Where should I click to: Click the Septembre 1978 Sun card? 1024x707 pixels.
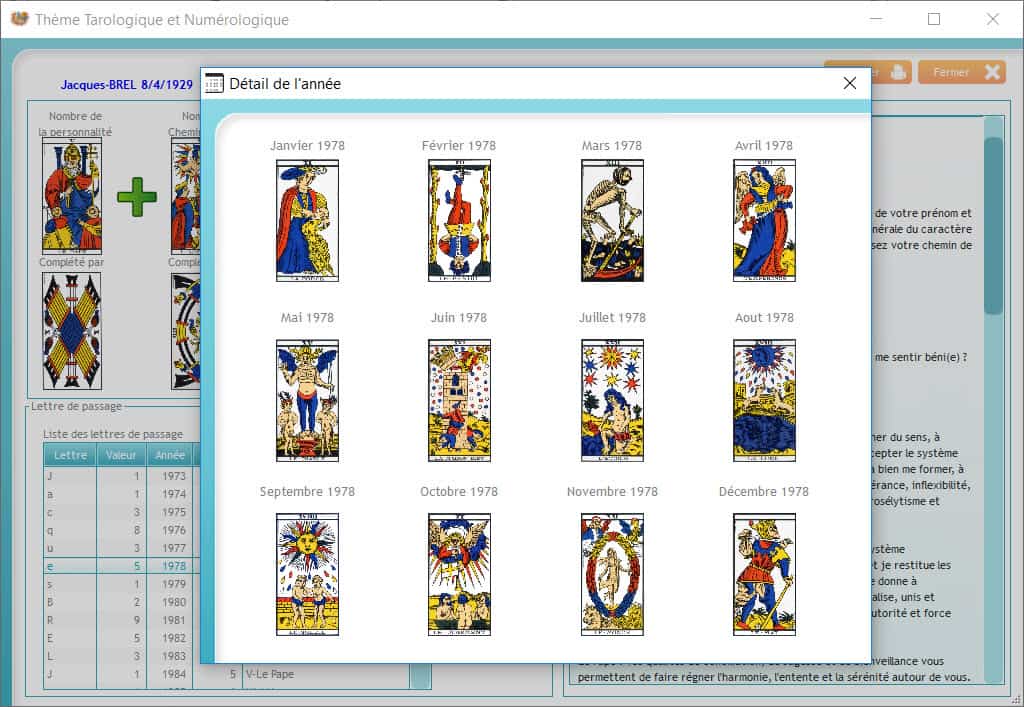308,574
